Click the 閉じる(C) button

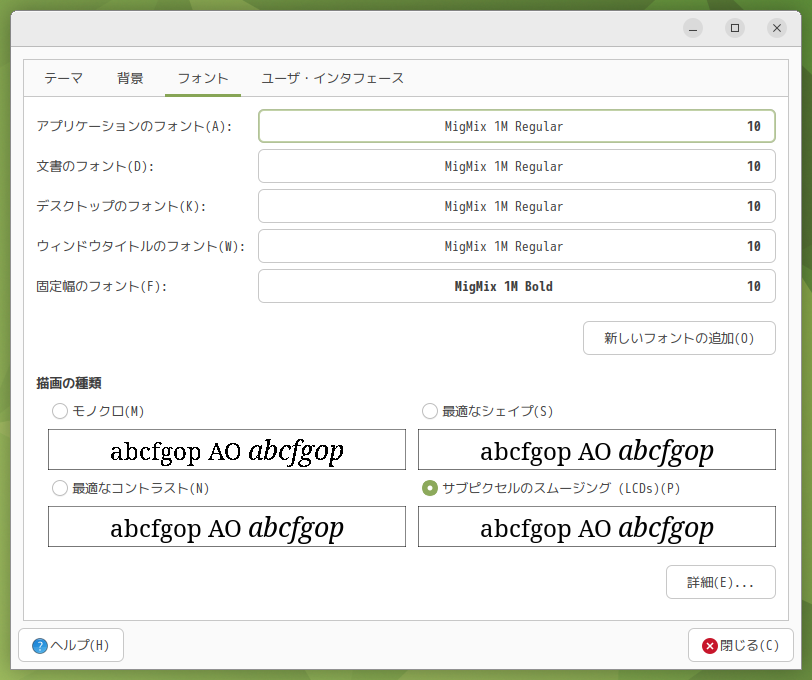(x=741, y=645)
